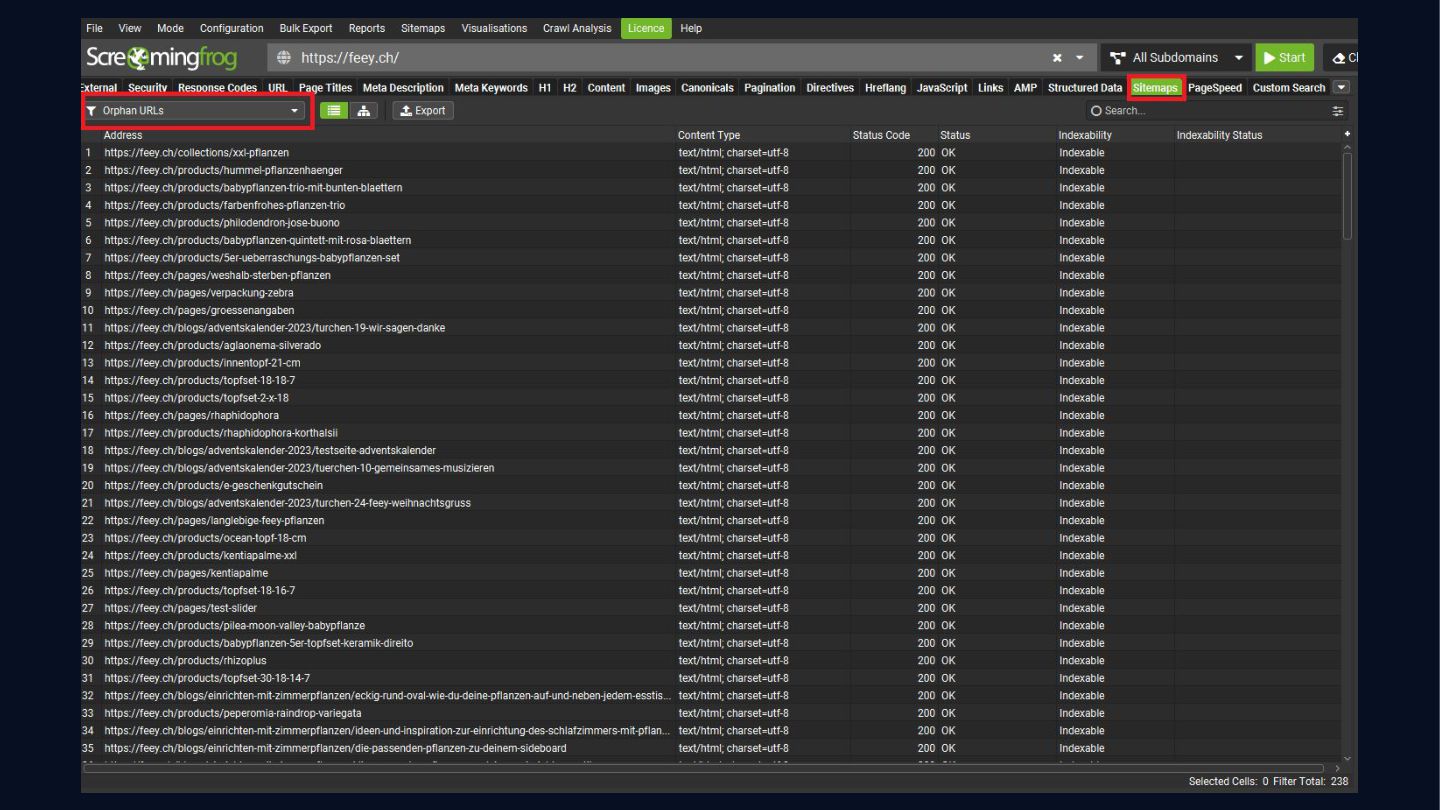The image size is (1440, 810).
Task: Open the All Subdomains crawl mode dropdown
Action: 1177,58
